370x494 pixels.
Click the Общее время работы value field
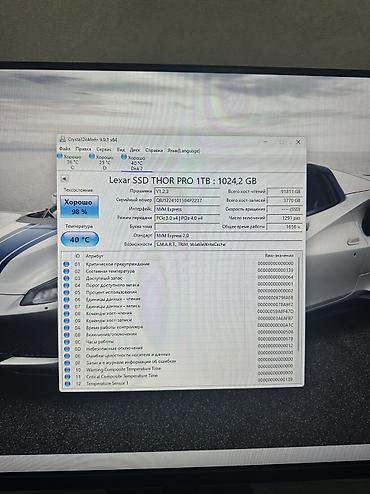[285, 227]
